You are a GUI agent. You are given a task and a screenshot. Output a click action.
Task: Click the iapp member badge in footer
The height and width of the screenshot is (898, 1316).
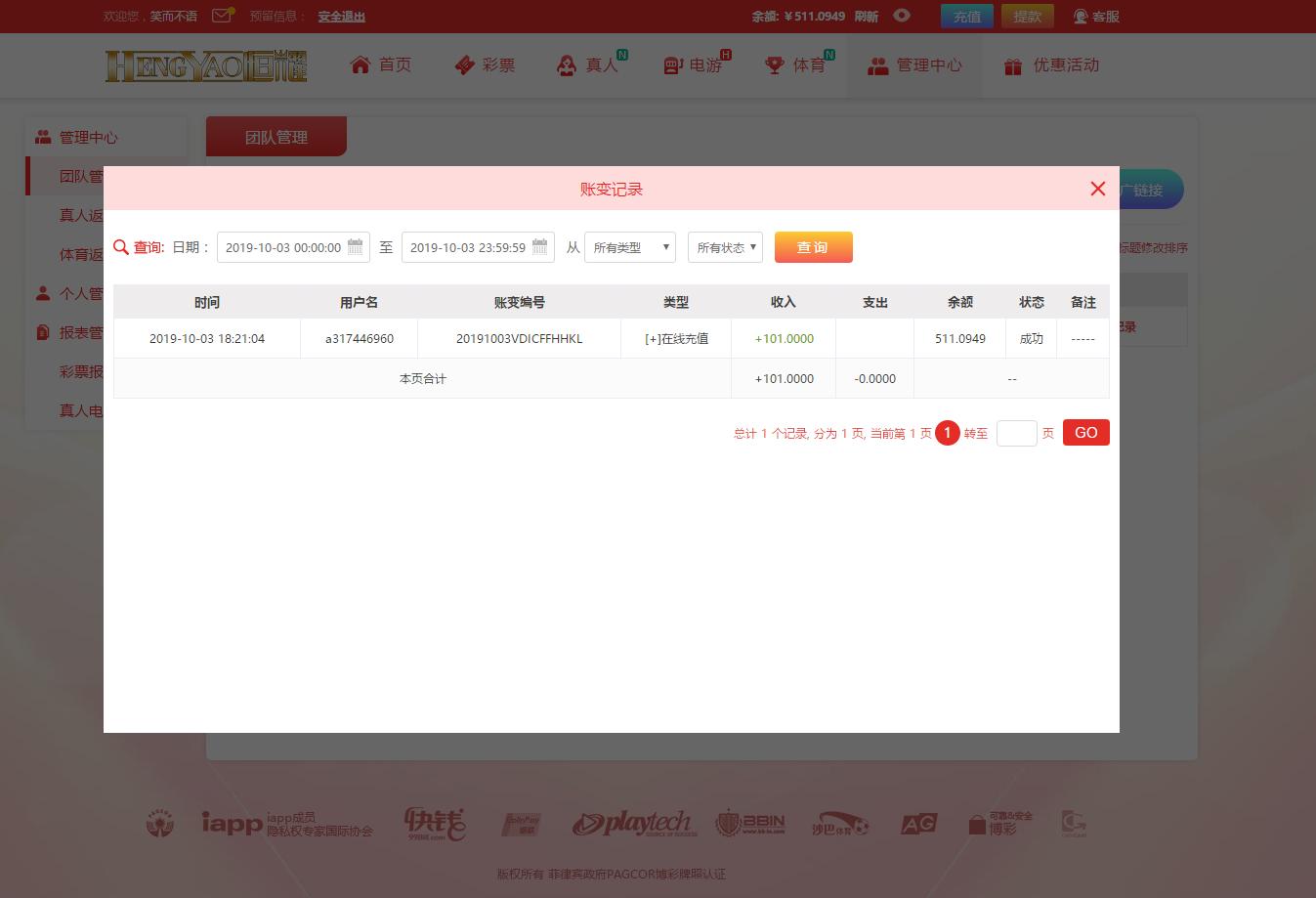click(287, 824)
